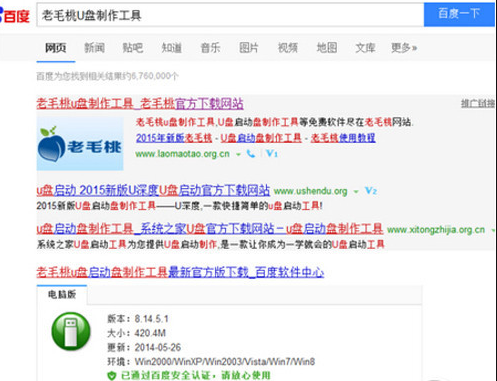Focus the search input field
This screenshot has height=381, width=497.
pyautogui.click(x=230, y=15)
